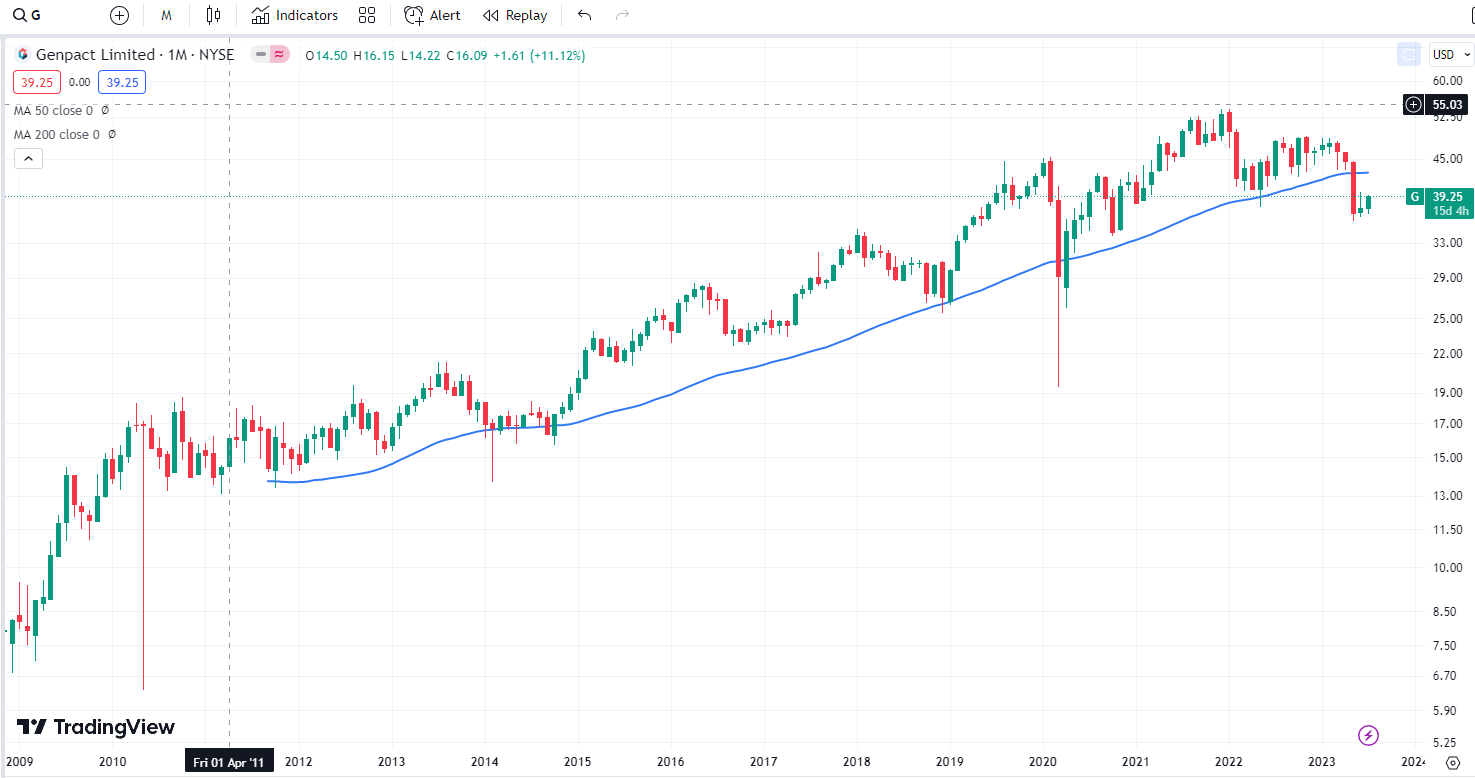1475x778 pixels.
Task: Click the Alert button
Action: click(x=432, y=15)
